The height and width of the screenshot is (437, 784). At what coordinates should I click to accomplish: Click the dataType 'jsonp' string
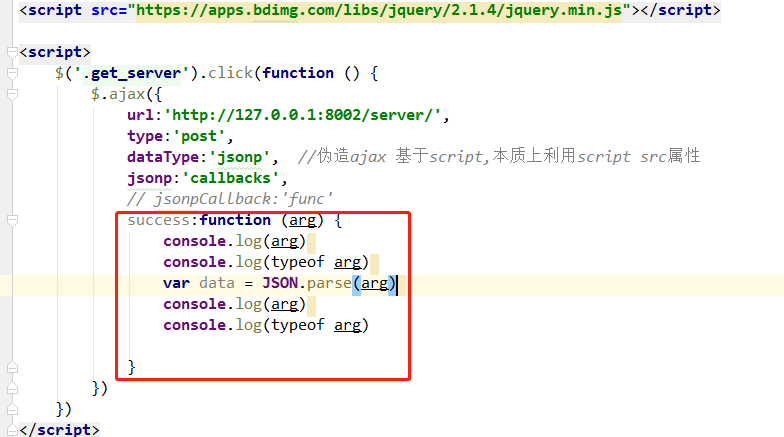240,157
